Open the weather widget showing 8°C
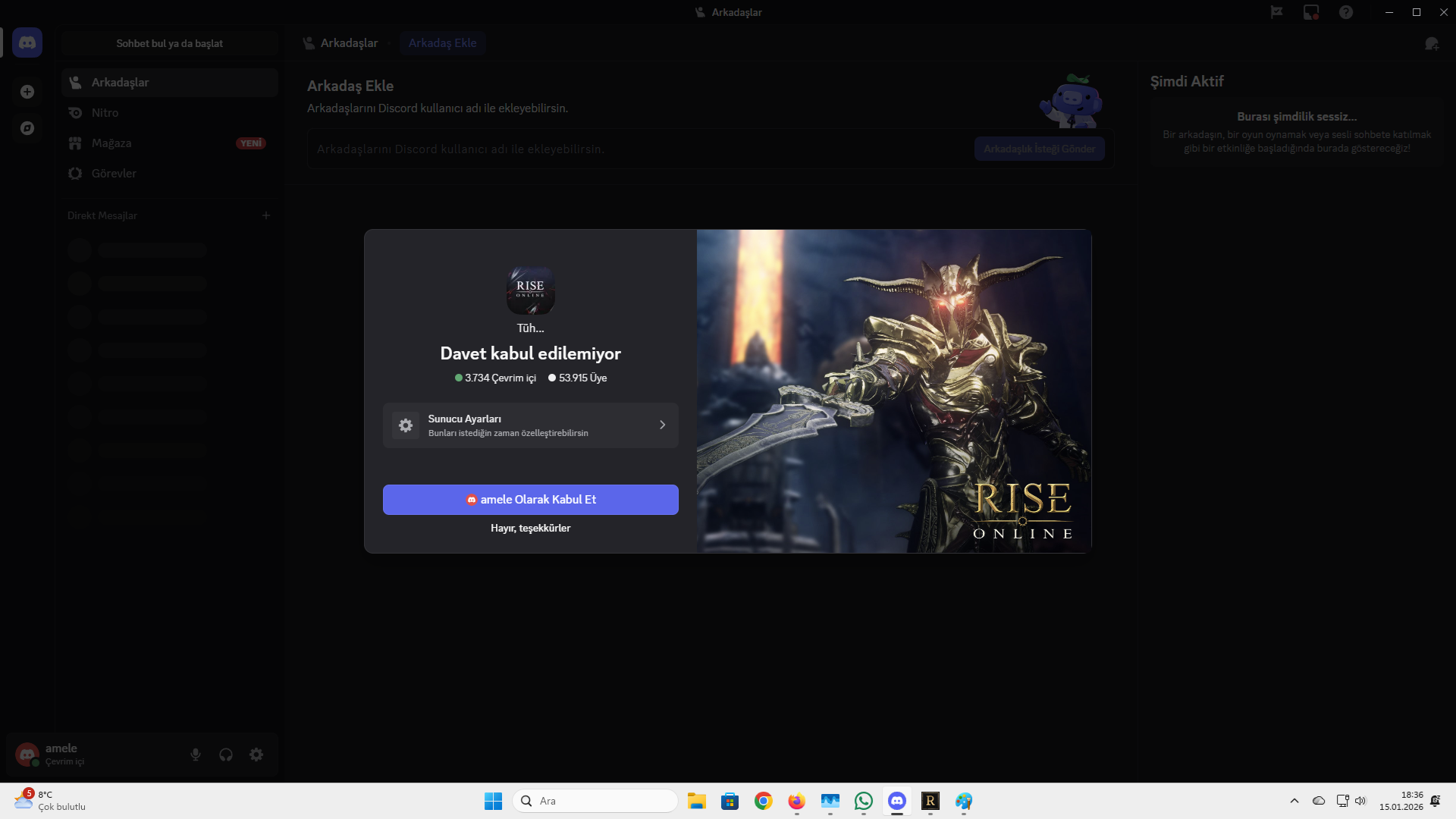Image resolution: width=1456 pixels, height=819 pixels. point(50,801)
